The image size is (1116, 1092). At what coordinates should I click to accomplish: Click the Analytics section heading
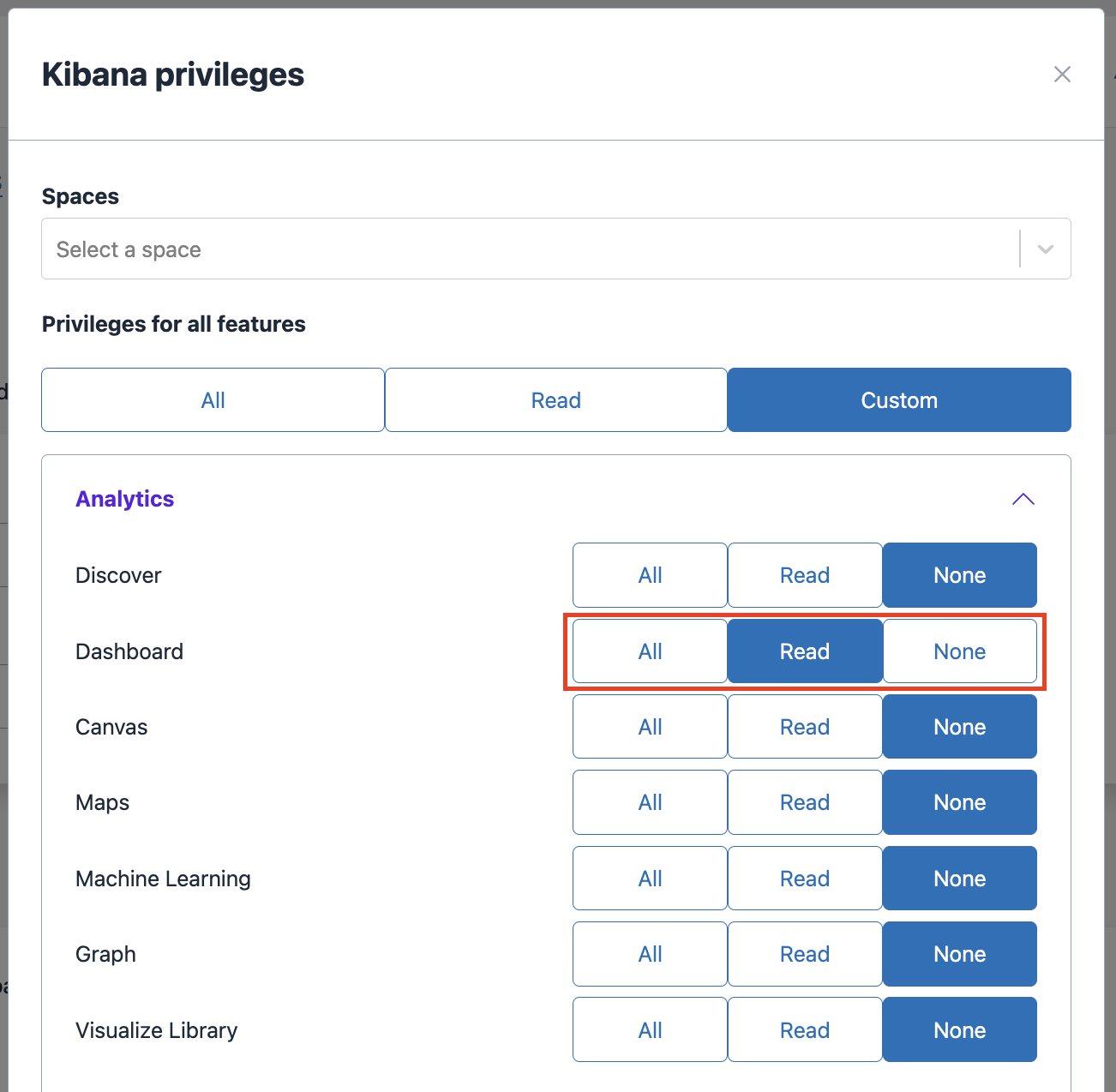[125, 499]
